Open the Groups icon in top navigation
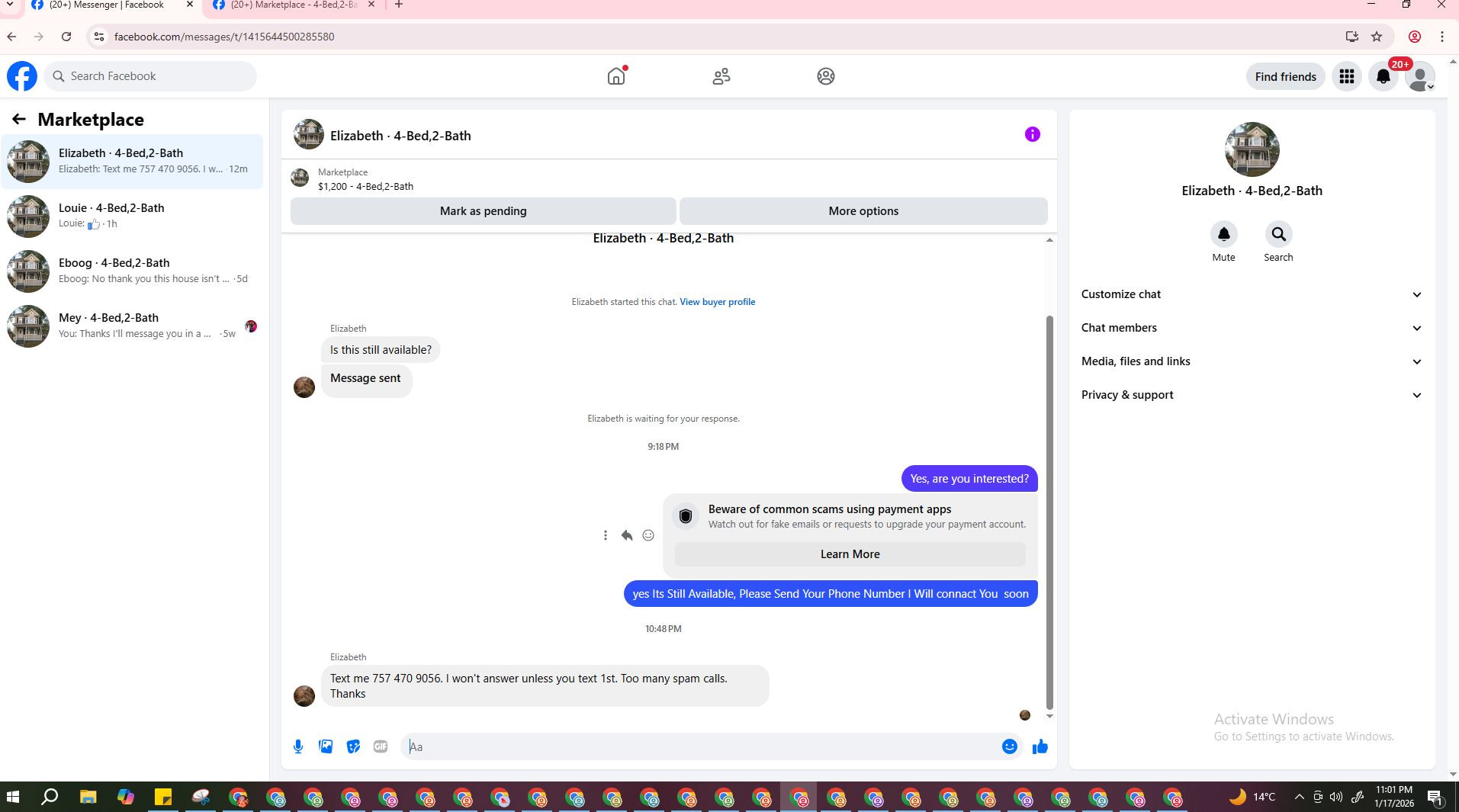 pos(826,76)
